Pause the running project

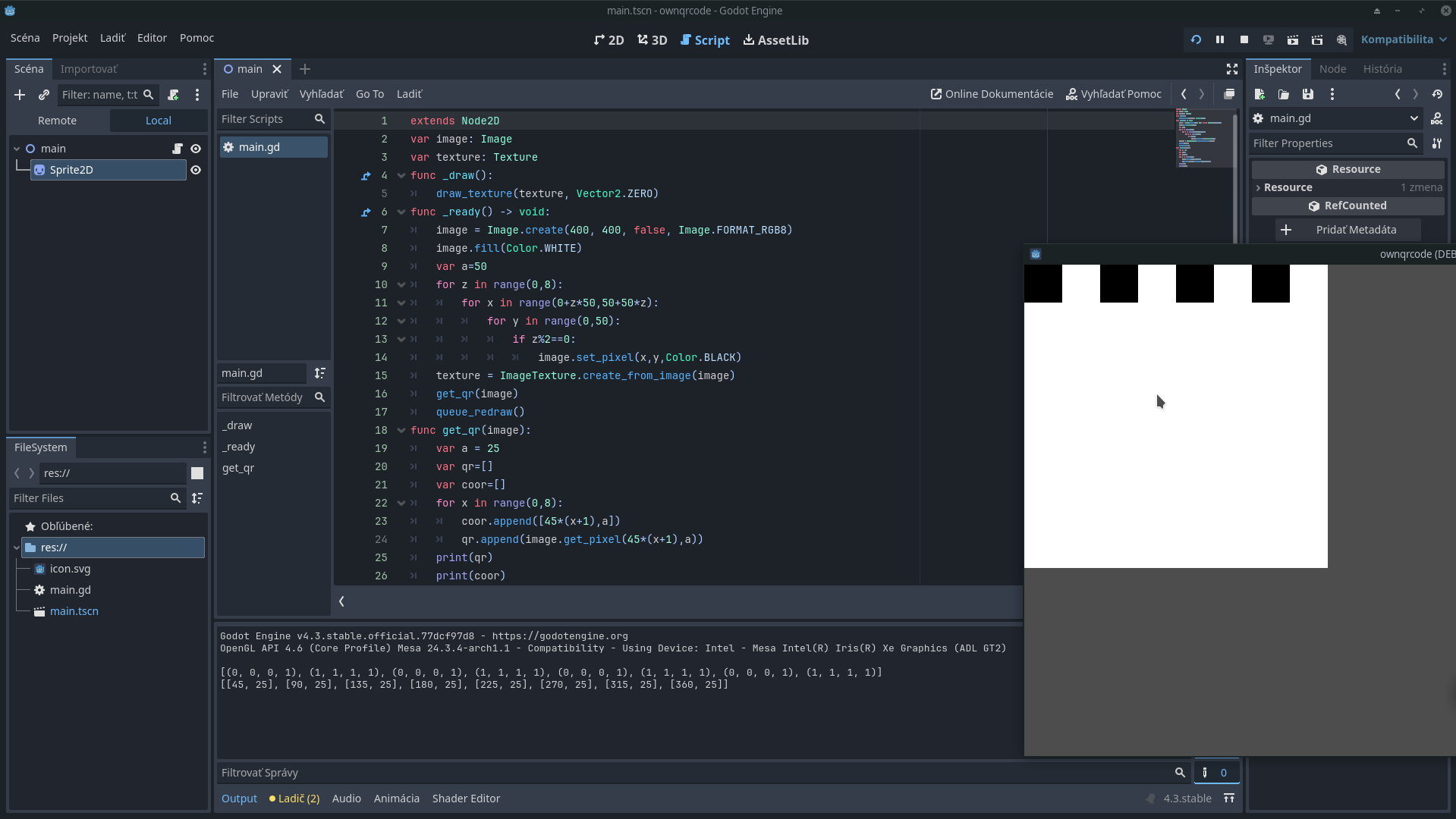pos(1219,39)
